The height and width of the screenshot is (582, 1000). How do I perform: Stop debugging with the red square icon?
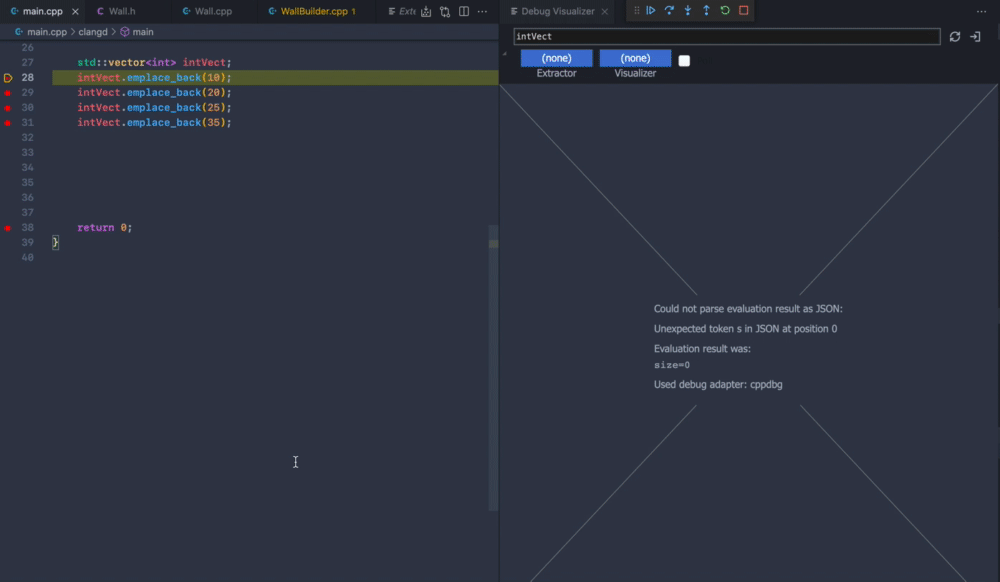pos(742,10)
